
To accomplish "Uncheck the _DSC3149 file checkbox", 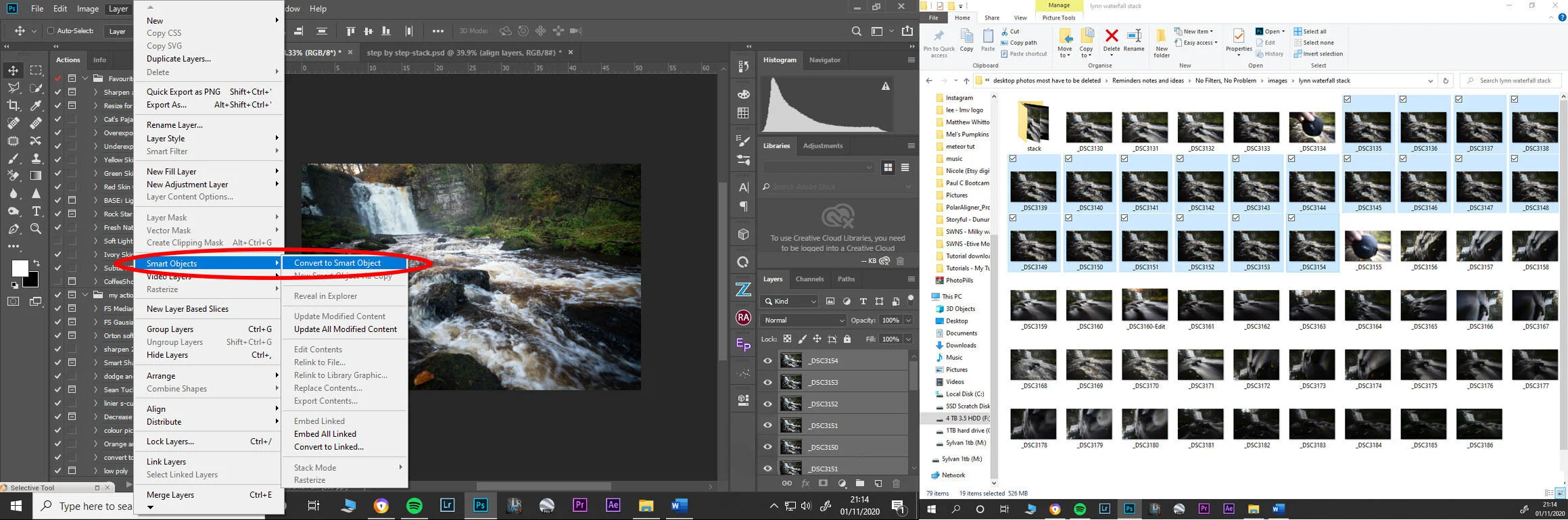I will click(1013, 218).
